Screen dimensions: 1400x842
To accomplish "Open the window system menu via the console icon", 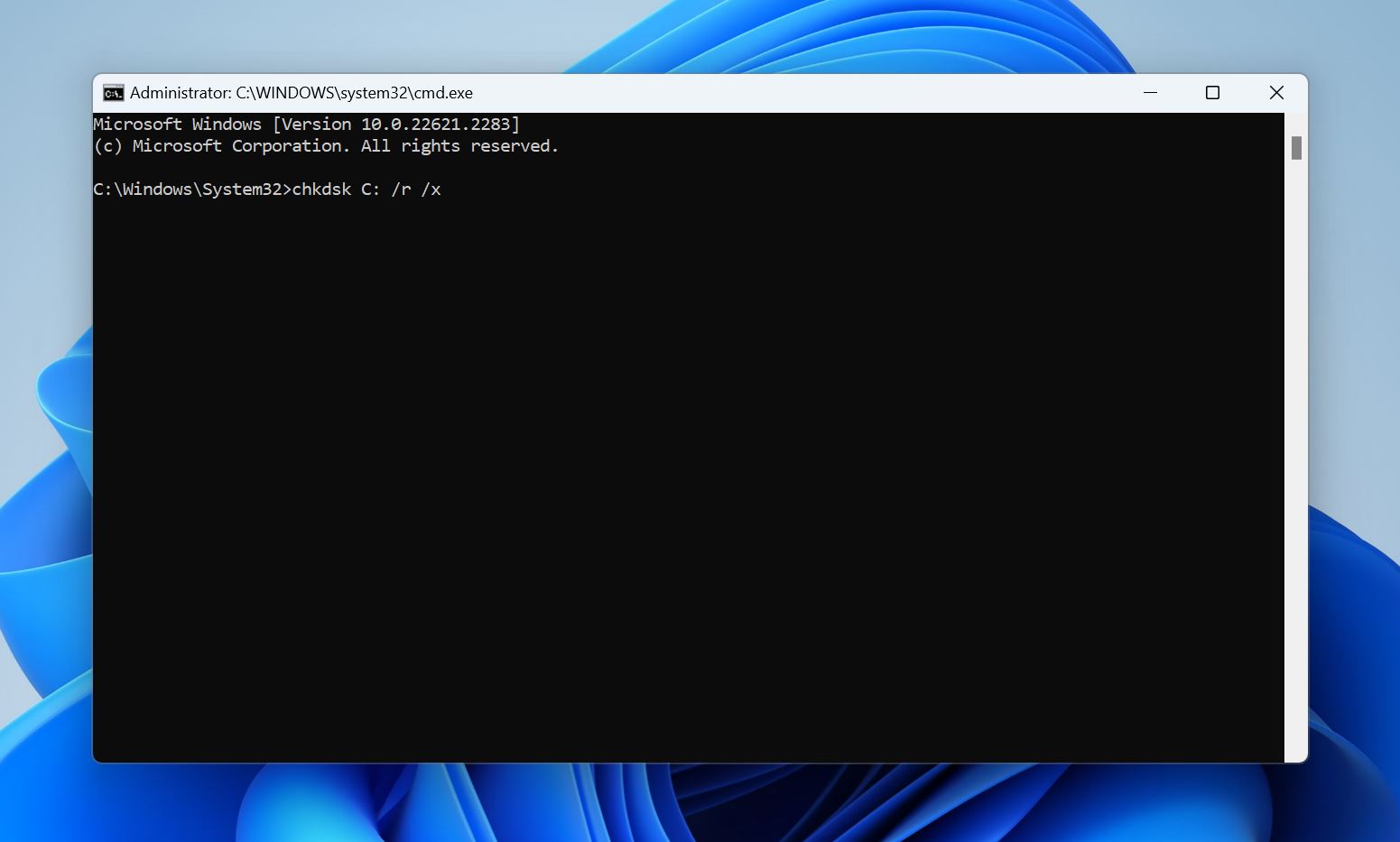I will [112, 92].
